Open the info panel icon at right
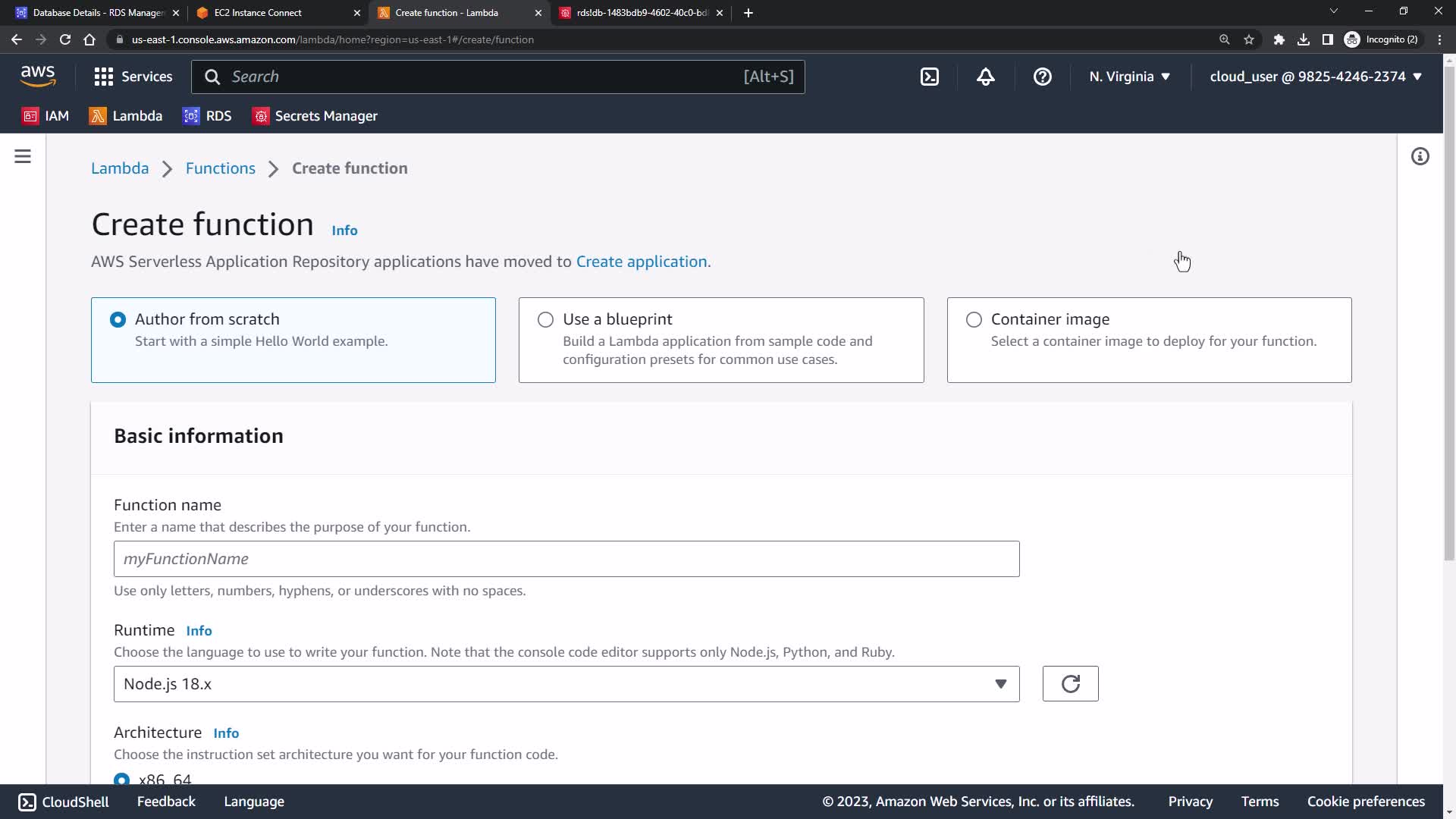1456x819 pixels. point(1420,156)
